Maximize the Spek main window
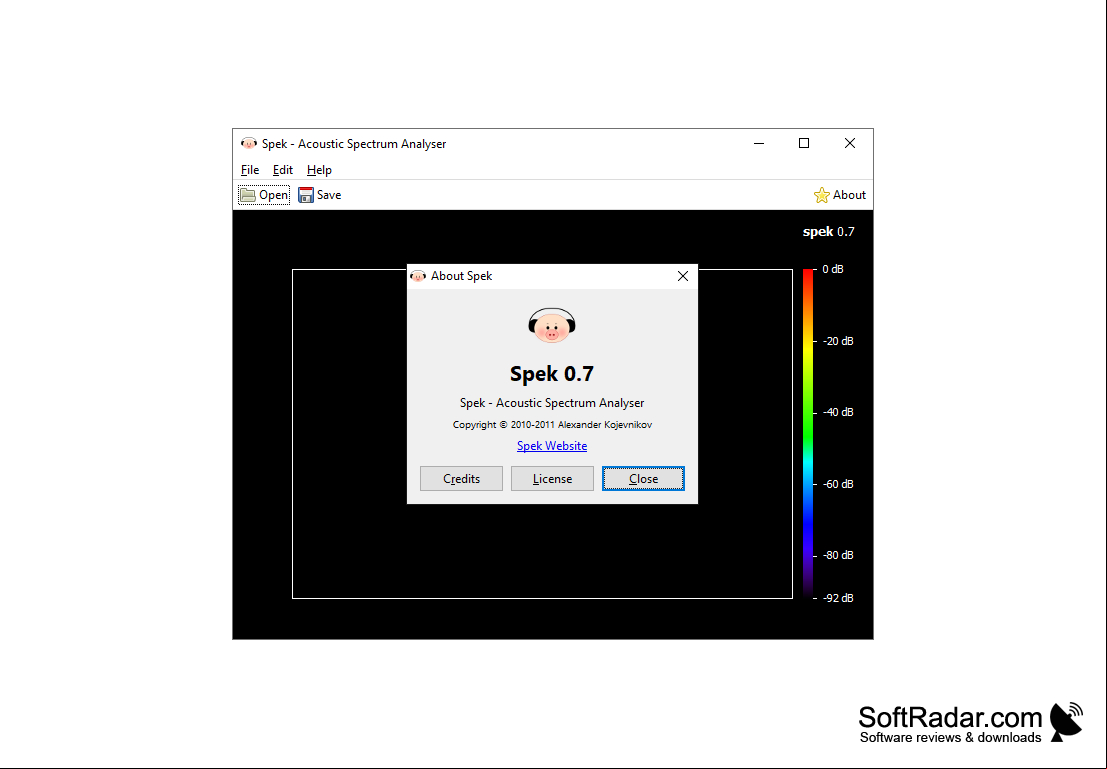This screenshot has height=769, width=1107. click(804, 143)
